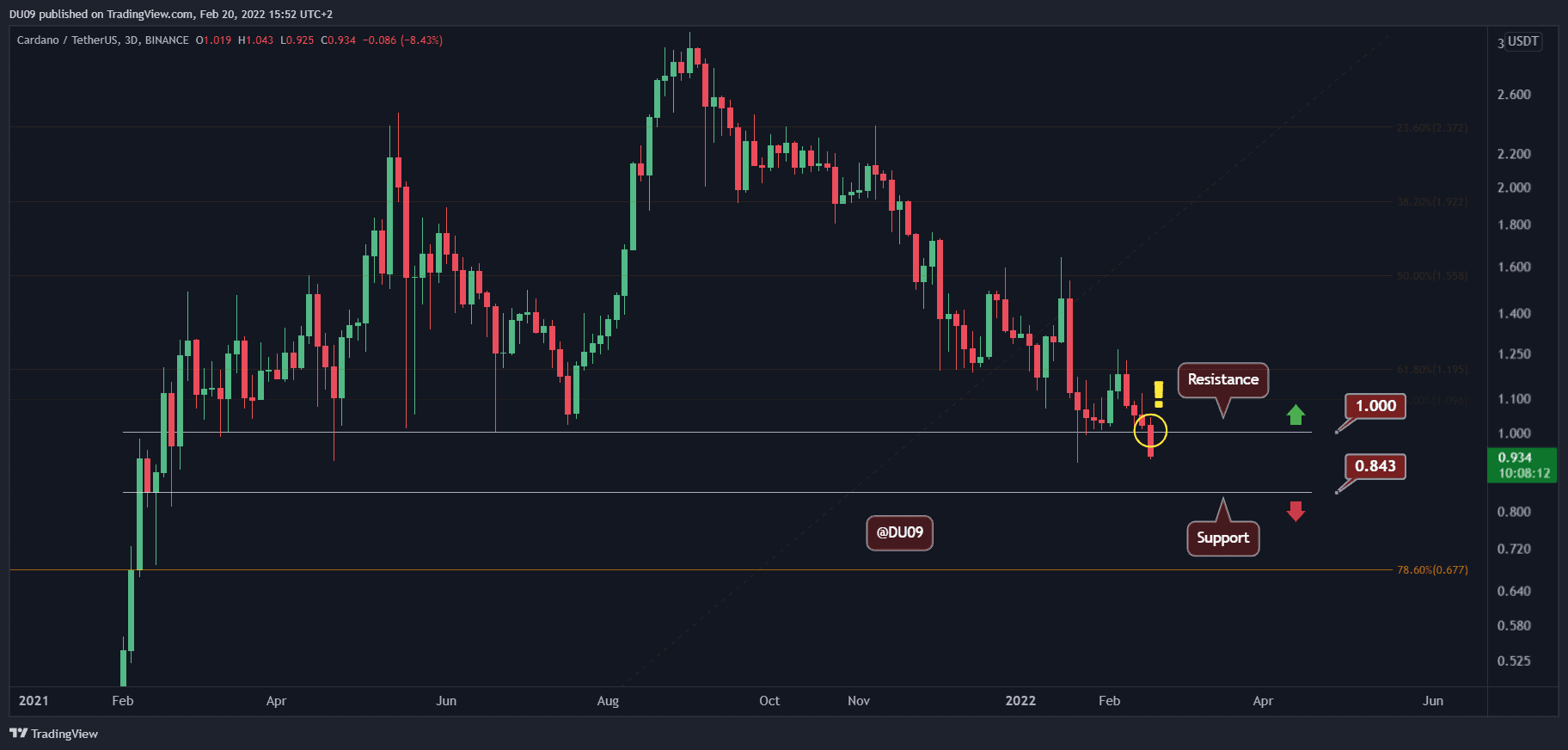Click the TradingView logo icon
This screenshot has height=750, width=1568.
18,734
